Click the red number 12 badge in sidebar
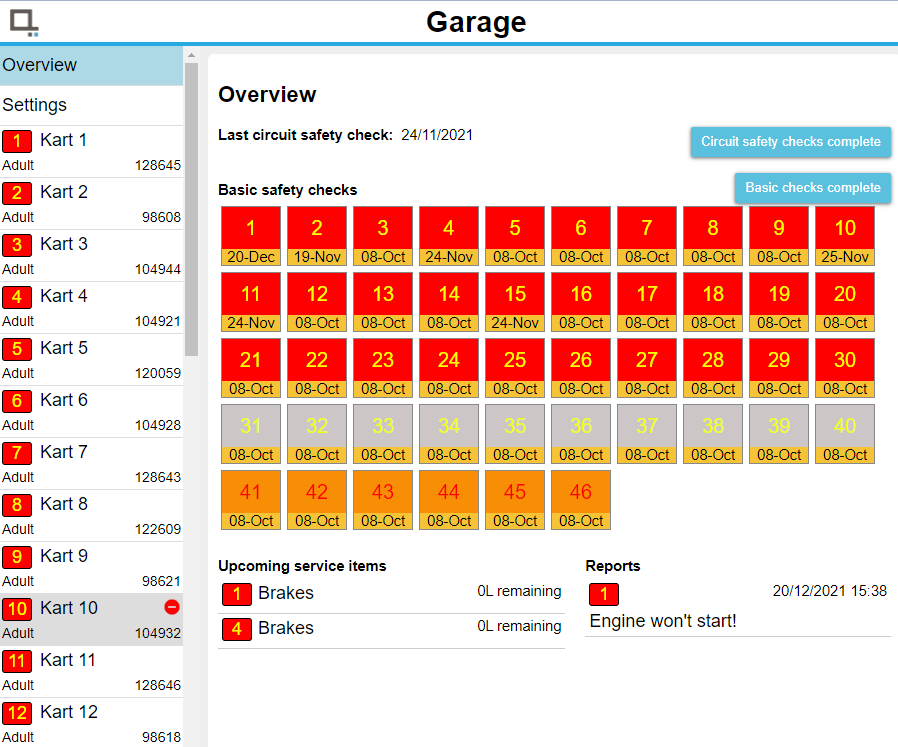Viewport: 898px width, 747px height. point(17,713)
